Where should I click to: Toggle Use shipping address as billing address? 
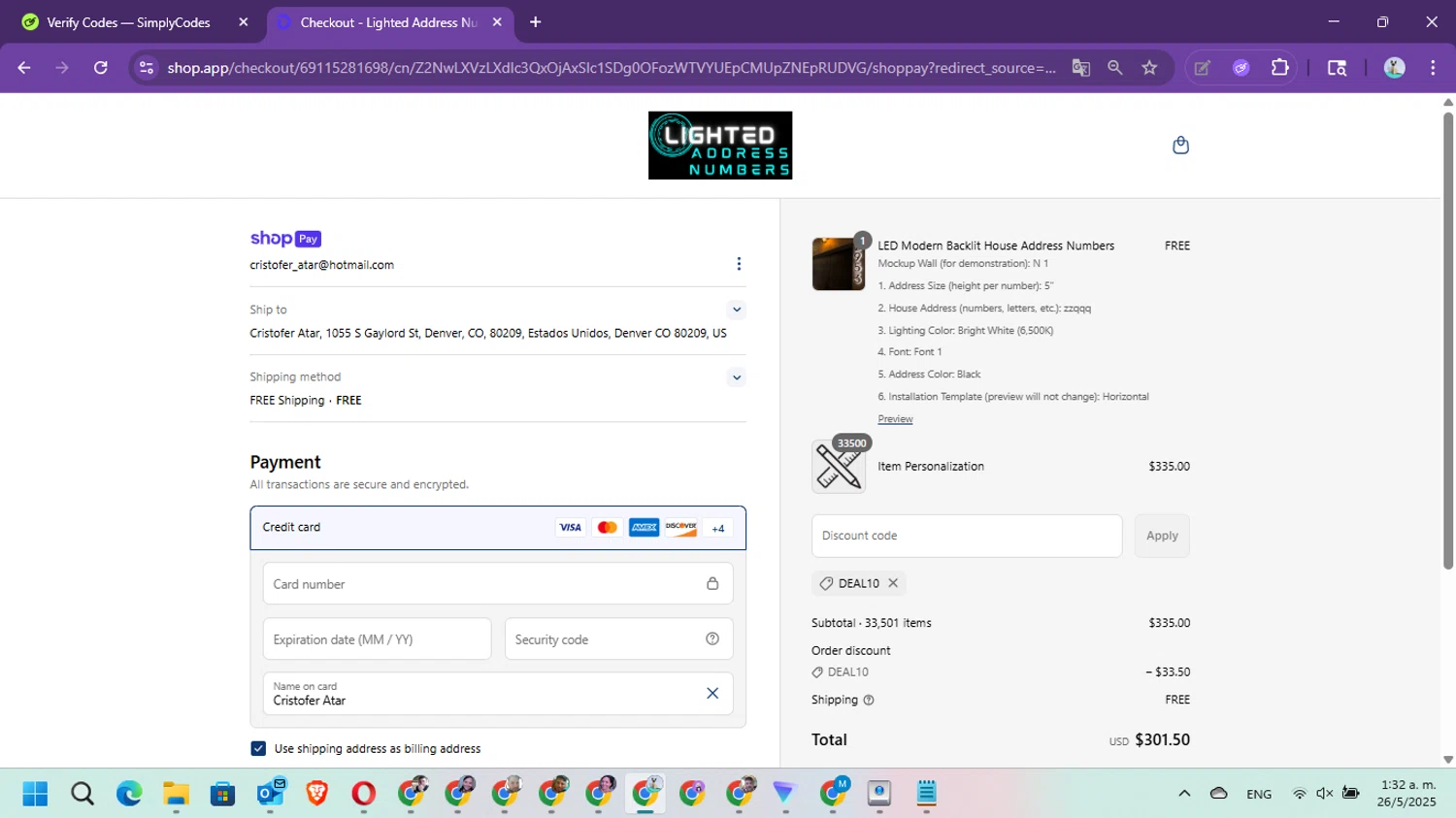pyautogui.click(x=258, y=748)
